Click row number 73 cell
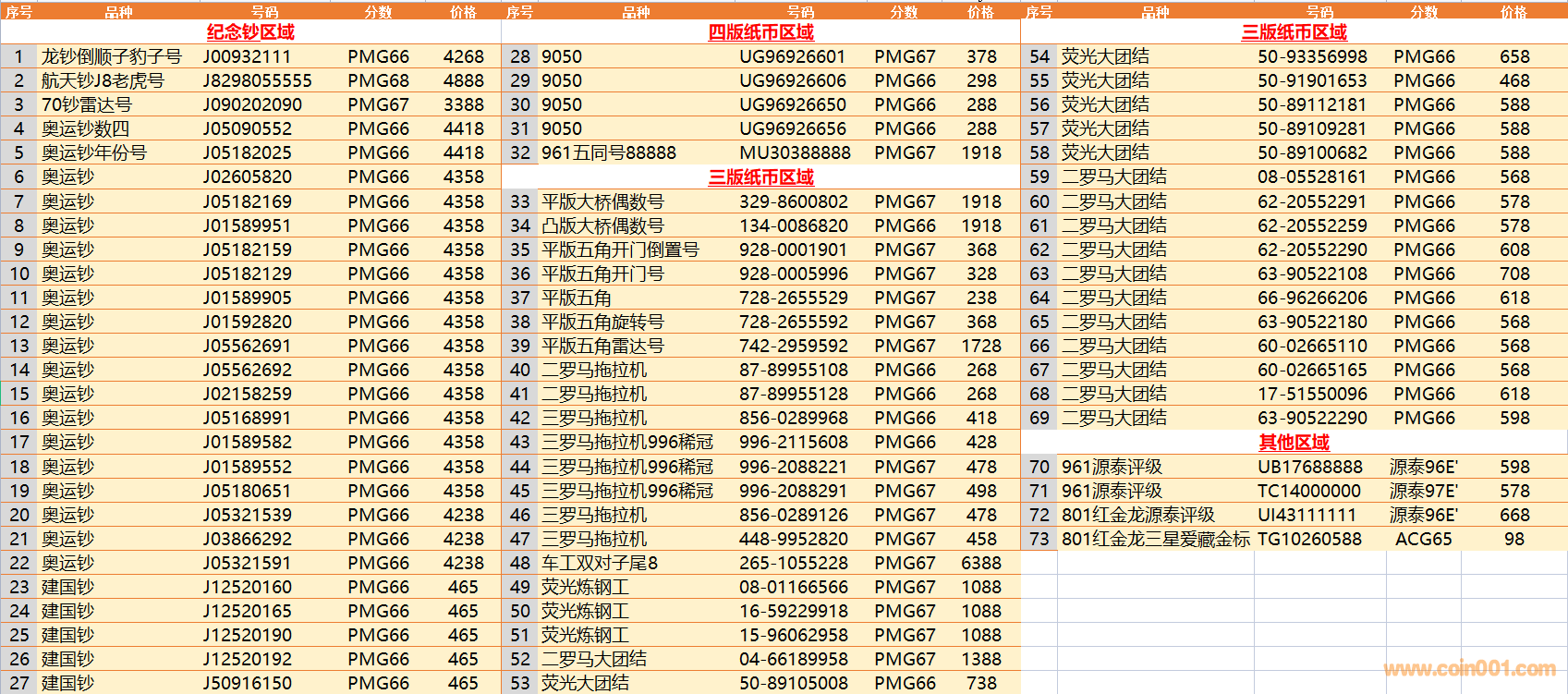The width and height of the screenshot is (1568, 694). pos(1039,539)
